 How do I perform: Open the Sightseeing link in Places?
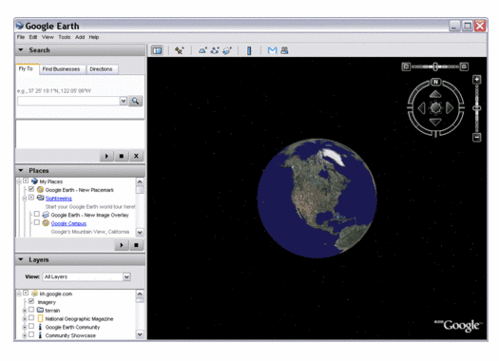tap(59, 198)
